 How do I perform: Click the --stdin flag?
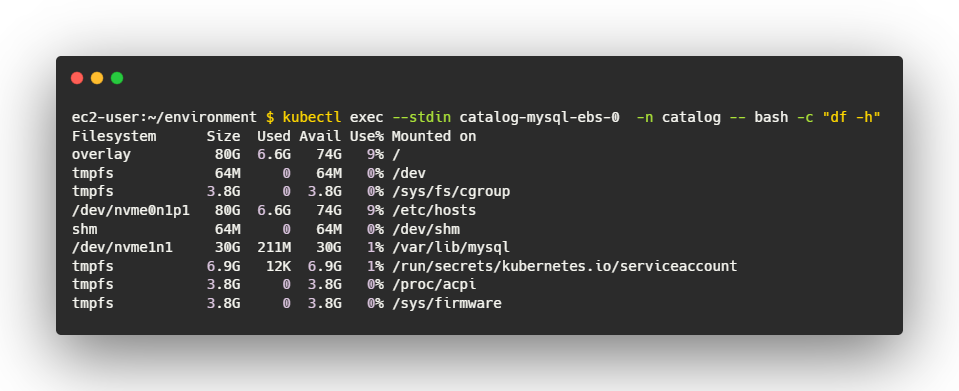pyautogui.click(x=421, y=117)
